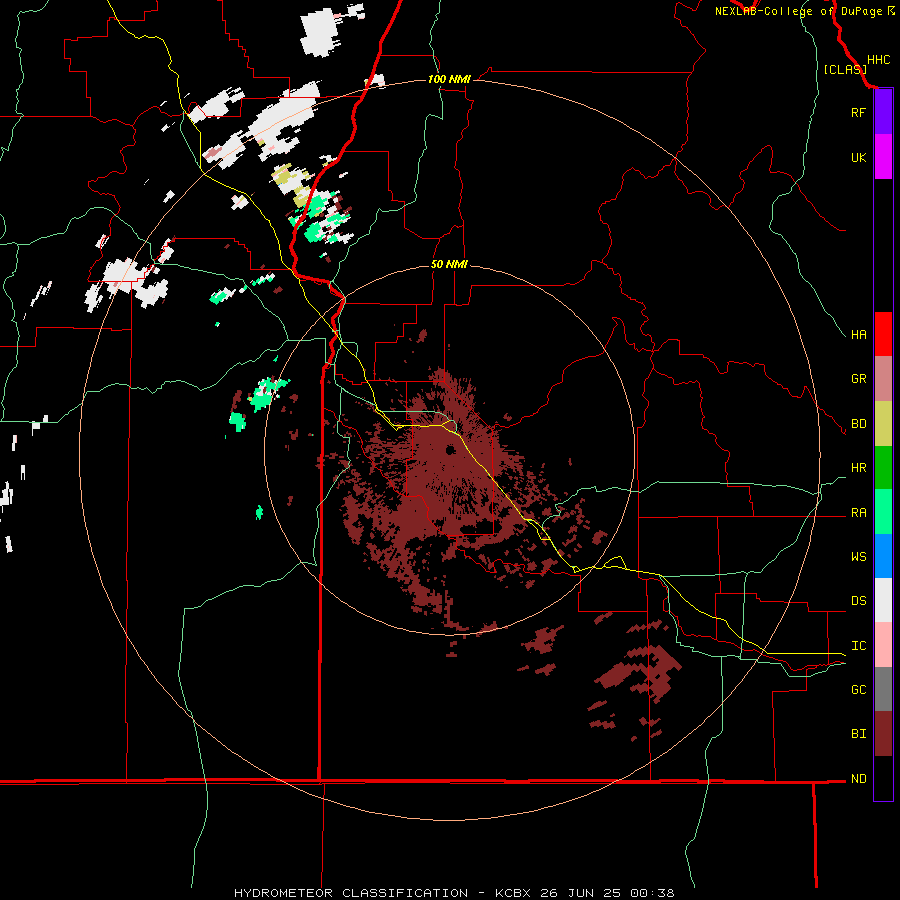Click the [CLAS] units label
Screen dimensions: 900x900
(845, 69)
